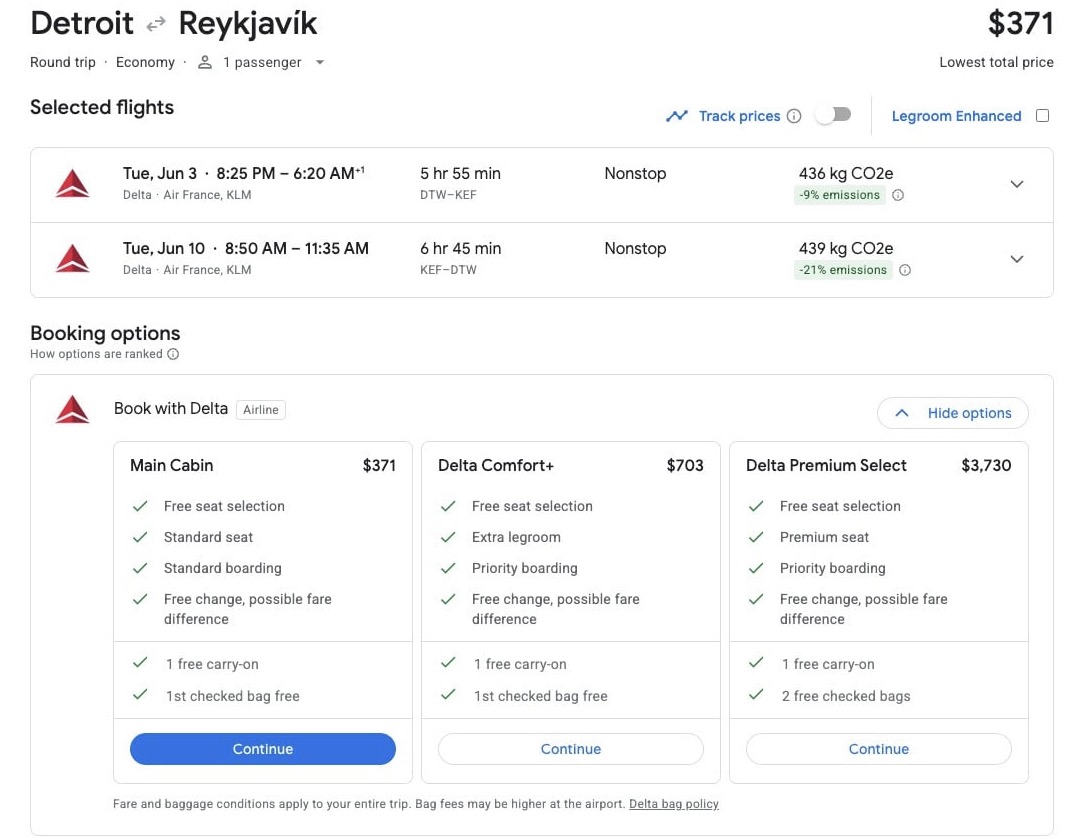Open the 1 passenger dropdown arrow
The height and width of the screenshot is (838, 1090).
tap(319, 62)
